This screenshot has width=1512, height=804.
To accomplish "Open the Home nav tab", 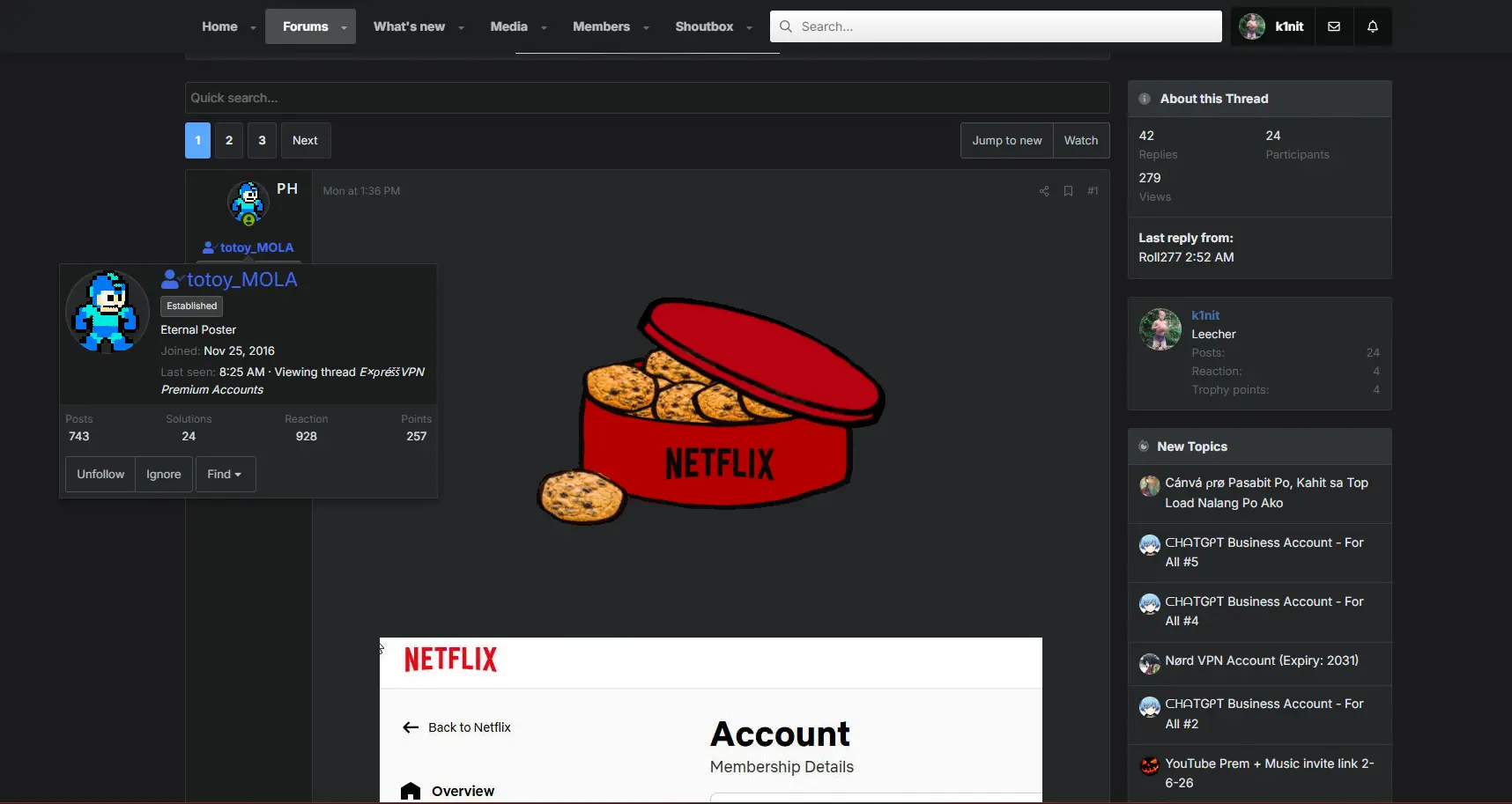I will [x=219, y=26].
